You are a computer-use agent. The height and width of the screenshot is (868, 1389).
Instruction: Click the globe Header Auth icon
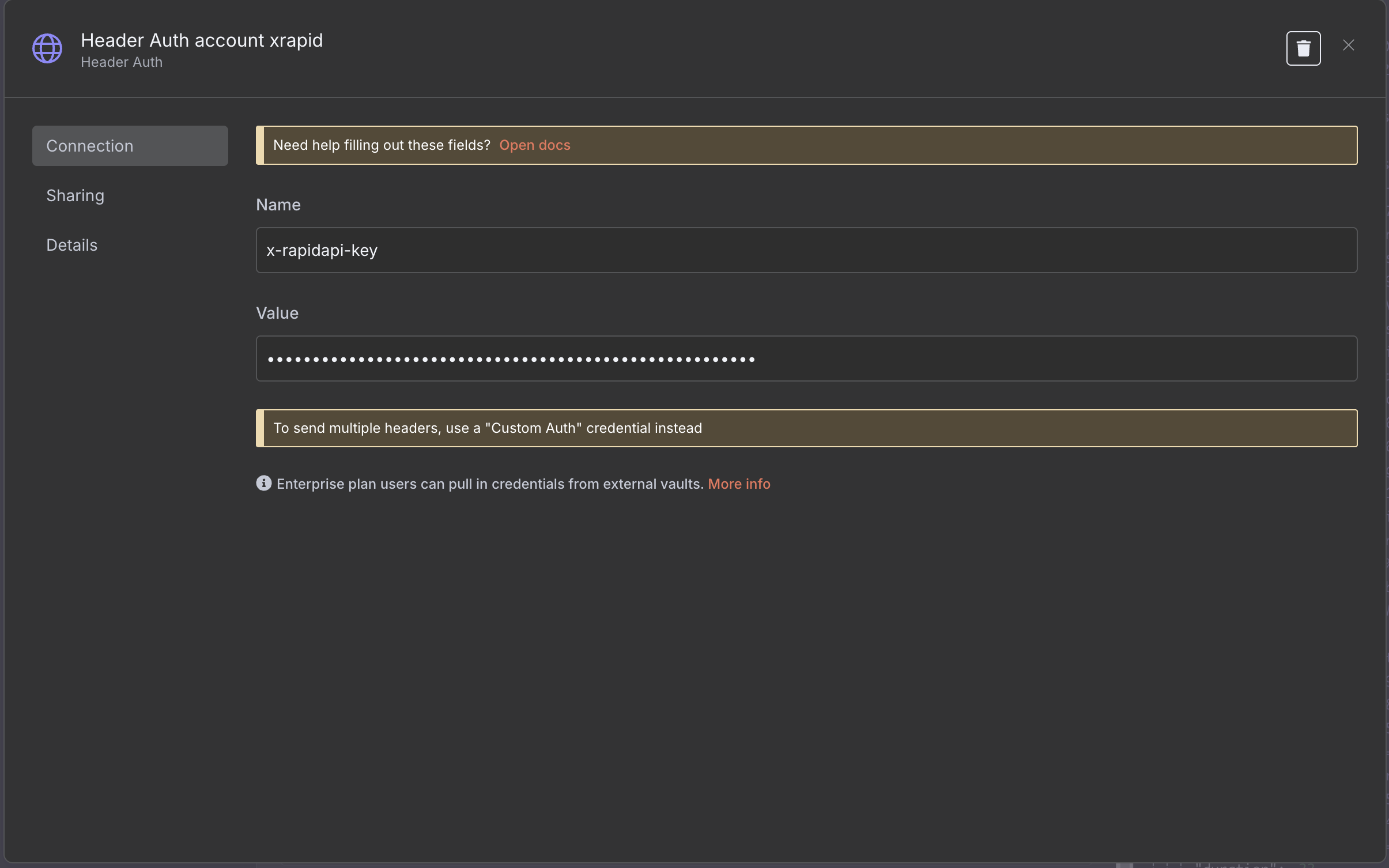[47, 48]
